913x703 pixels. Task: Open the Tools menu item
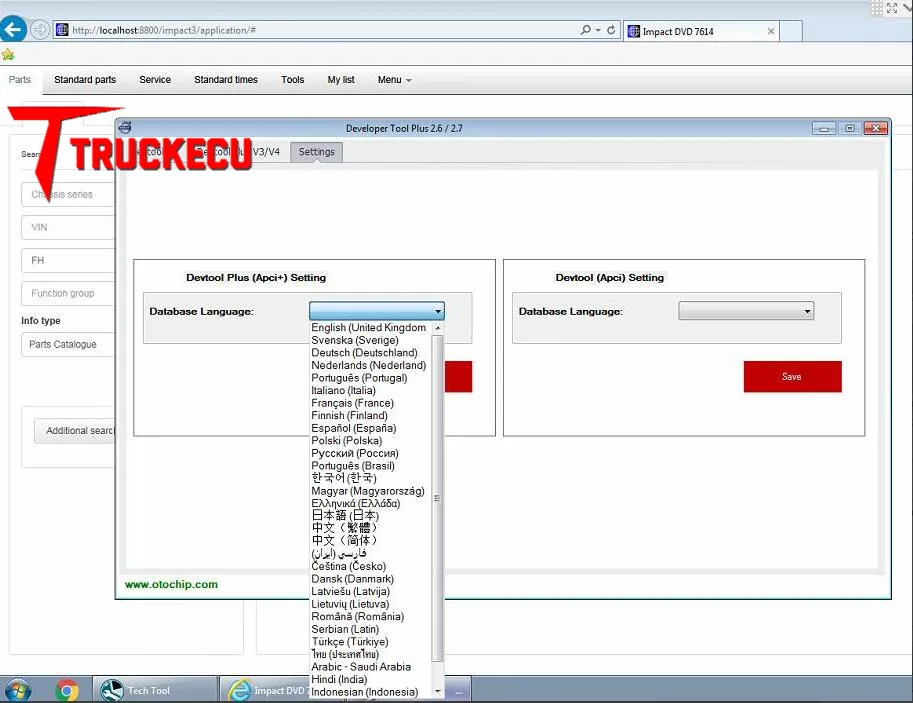tap(292, 80)
